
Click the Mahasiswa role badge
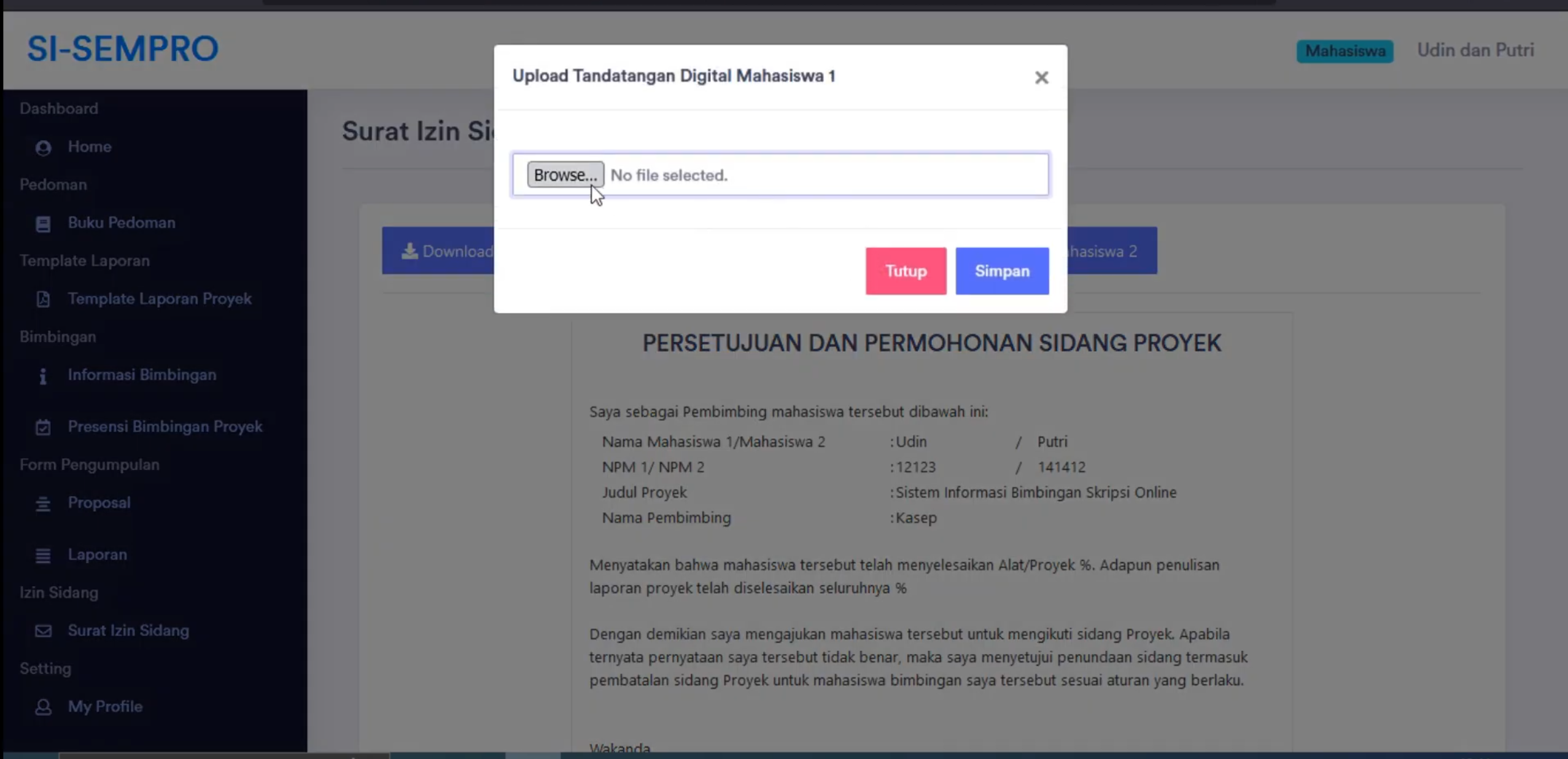pyautogui.click(x=1345, y=51)
